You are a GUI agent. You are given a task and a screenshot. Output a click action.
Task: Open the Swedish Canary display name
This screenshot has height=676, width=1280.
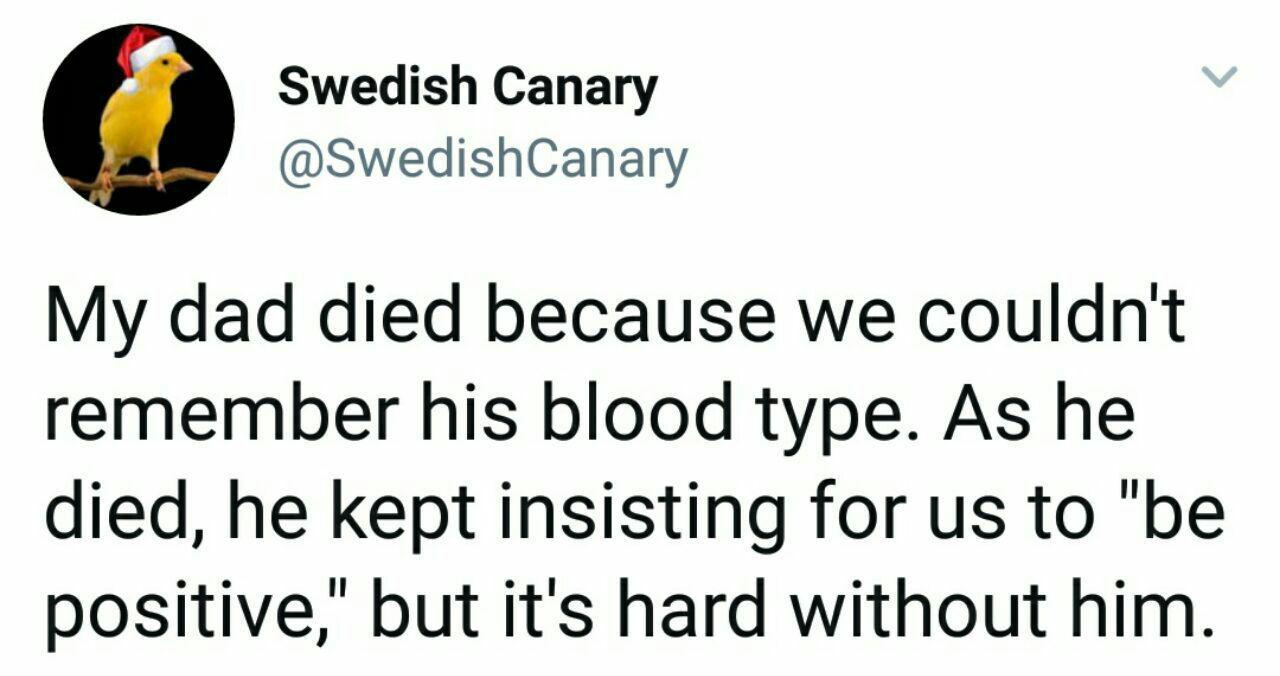click(467, 88)
